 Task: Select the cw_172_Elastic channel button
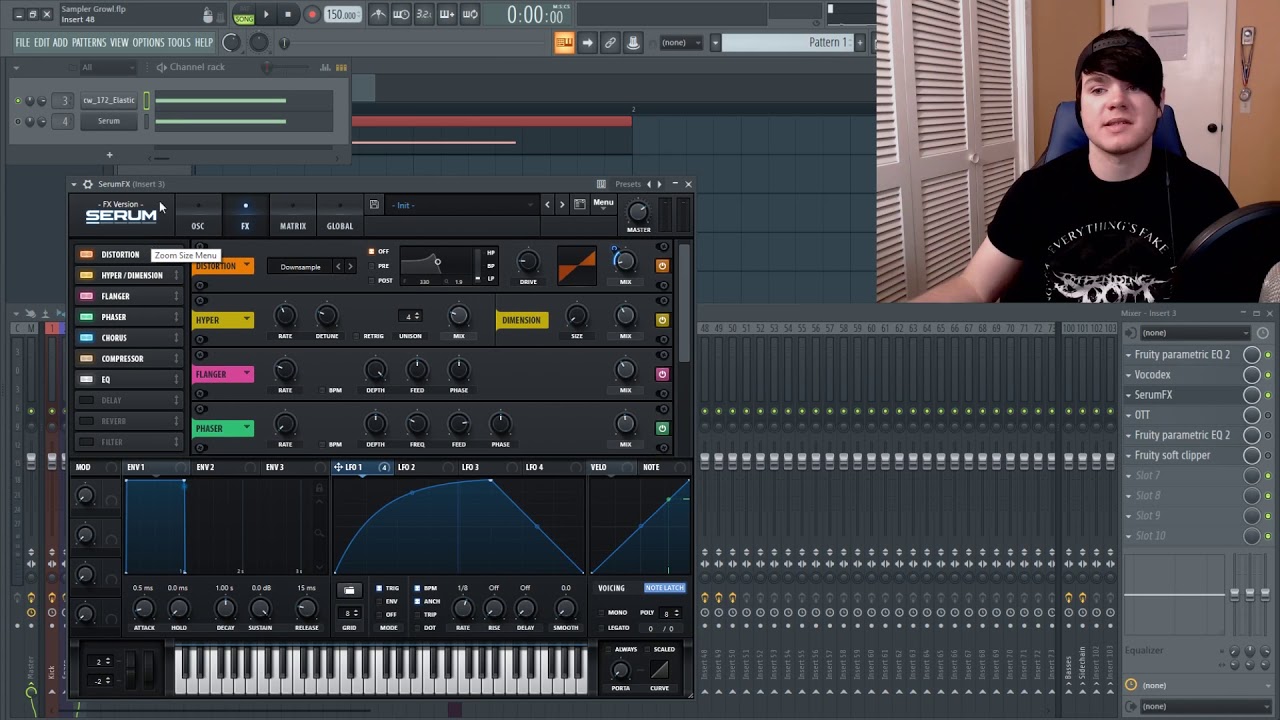(x=108, y=100)
